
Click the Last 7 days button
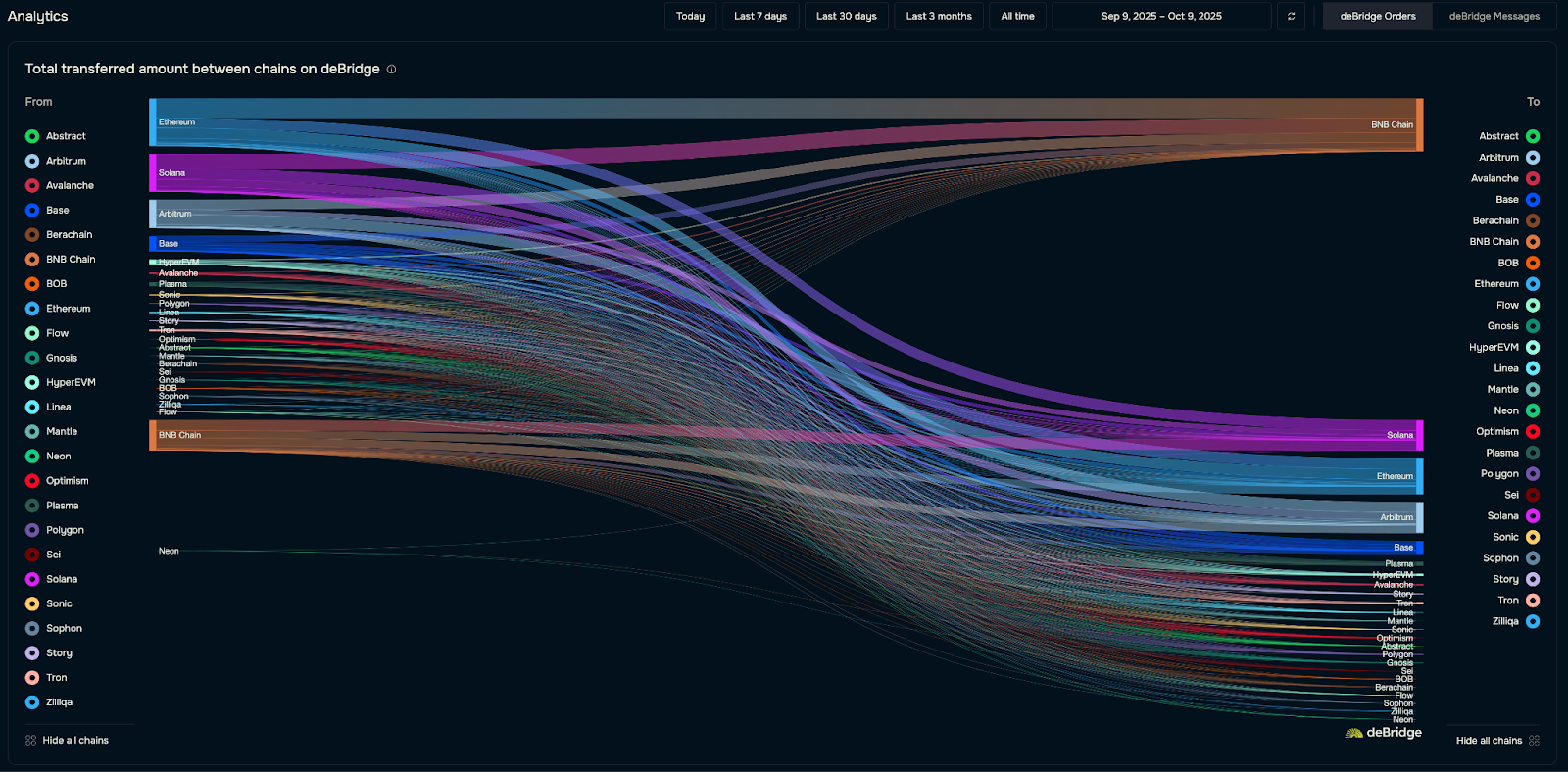(x=759, y=17)
